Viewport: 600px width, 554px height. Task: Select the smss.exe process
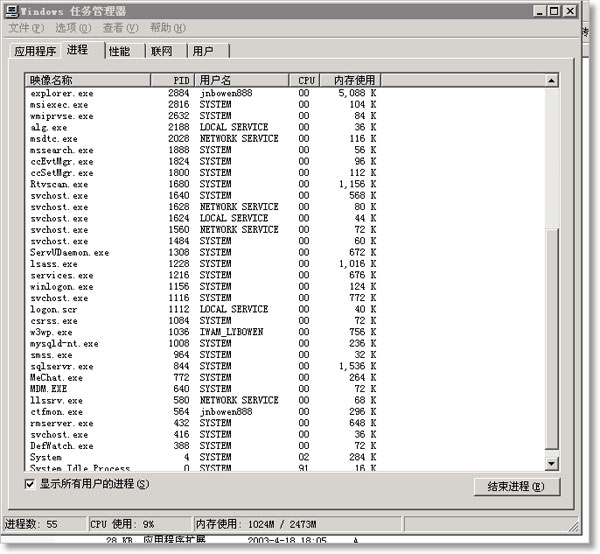click(203, 355)
